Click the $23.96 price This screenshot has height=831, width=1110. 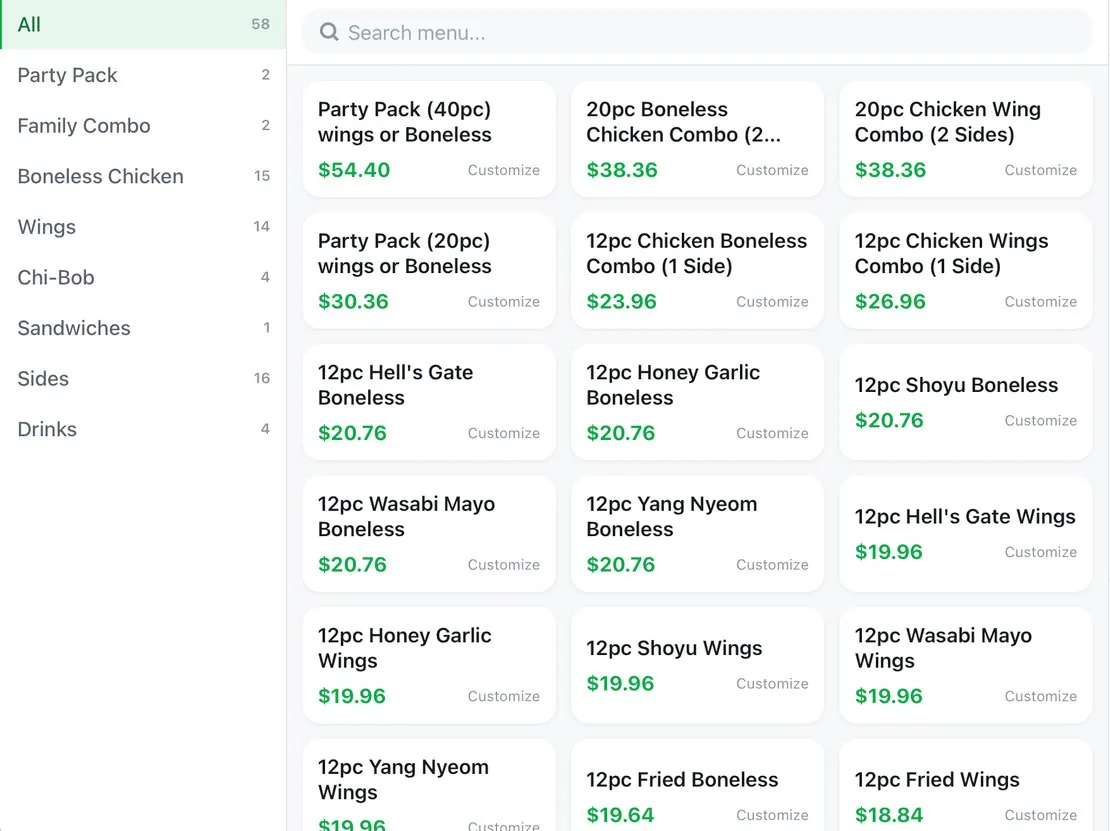coord(622,302)
